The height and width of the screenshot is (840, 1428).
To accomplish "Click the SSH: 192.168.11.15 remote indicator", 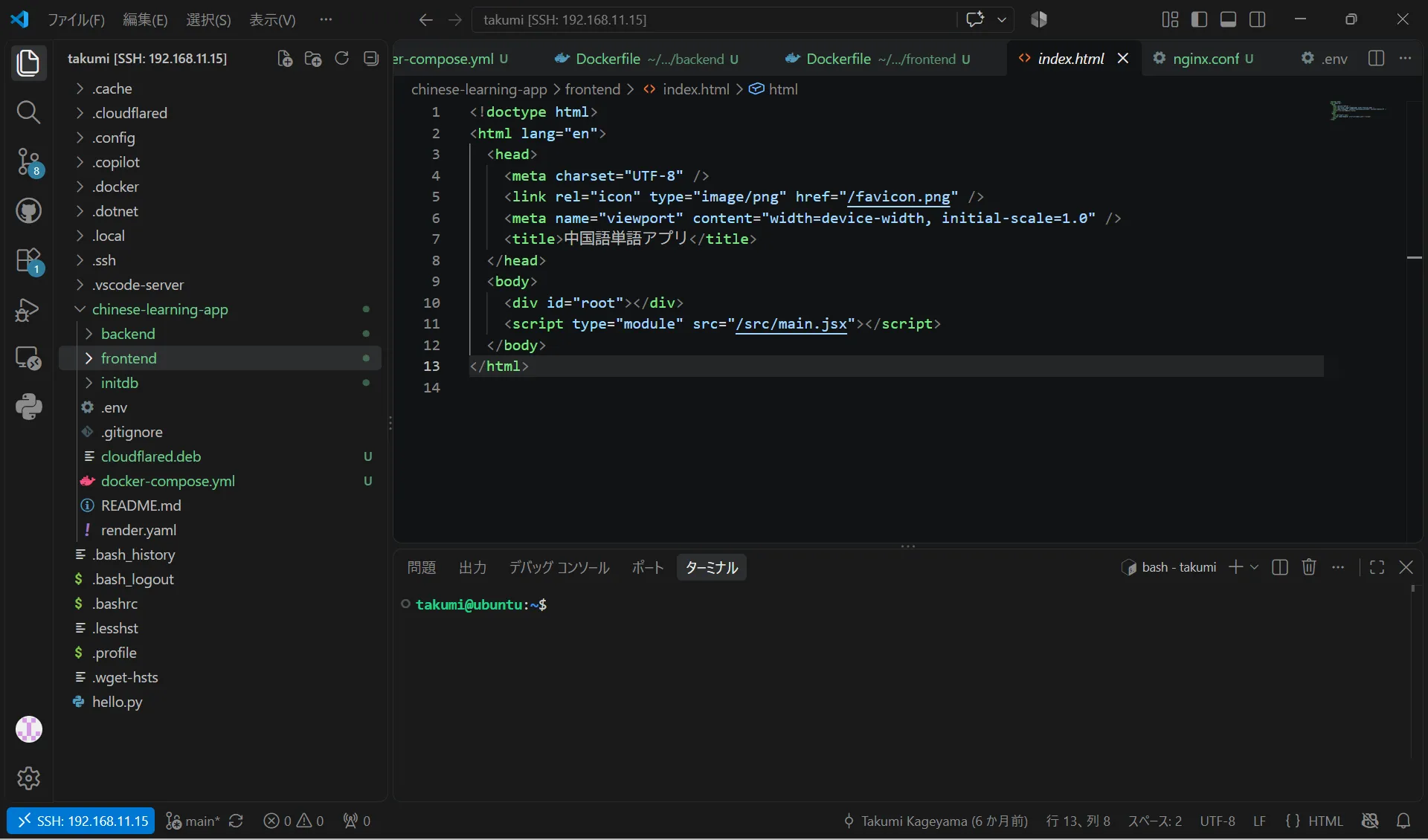I will click(x=81, y=821).
